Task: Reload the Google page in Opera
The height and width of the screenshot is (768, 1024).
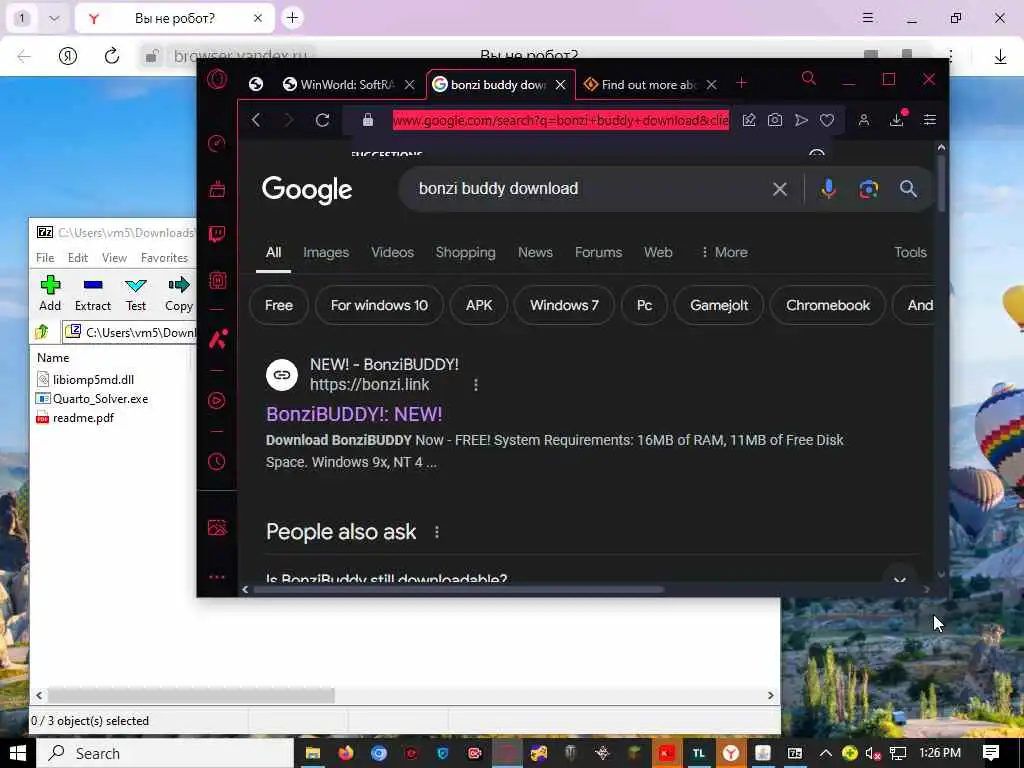Action: (322, 120)
